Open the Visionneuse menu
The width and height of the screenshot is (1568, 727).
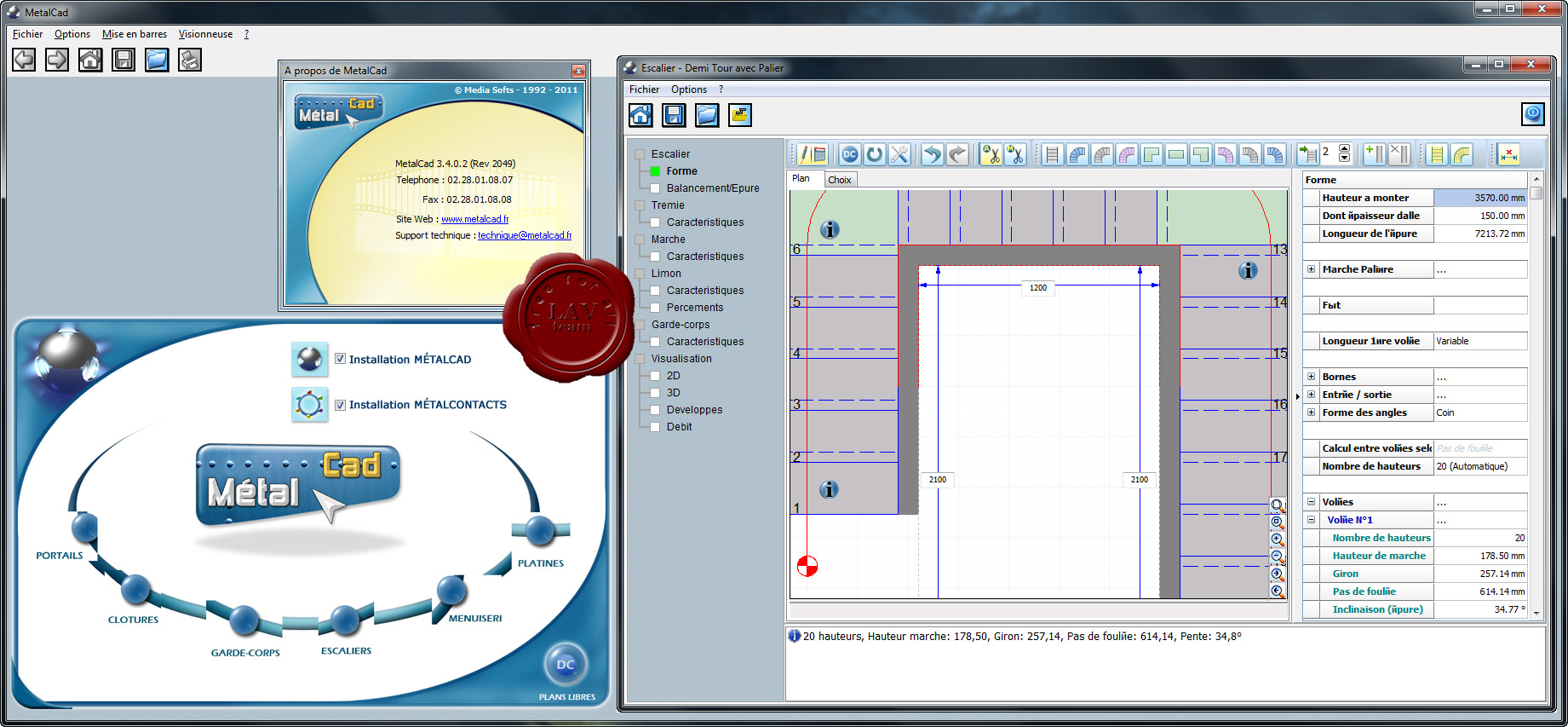(x=205, y=34)
